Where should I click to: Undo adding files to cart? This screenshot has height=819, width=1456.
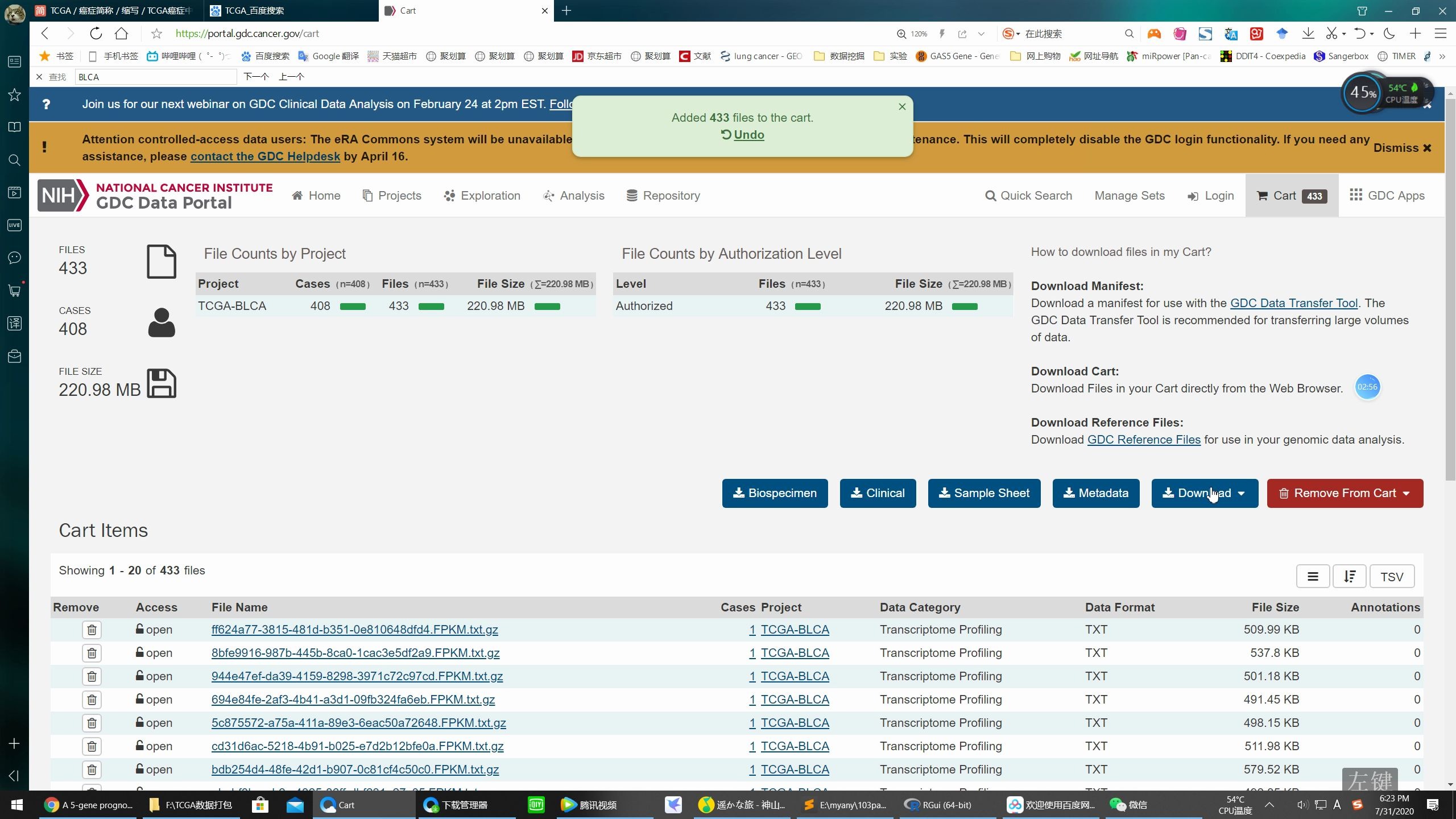(743, 135)
